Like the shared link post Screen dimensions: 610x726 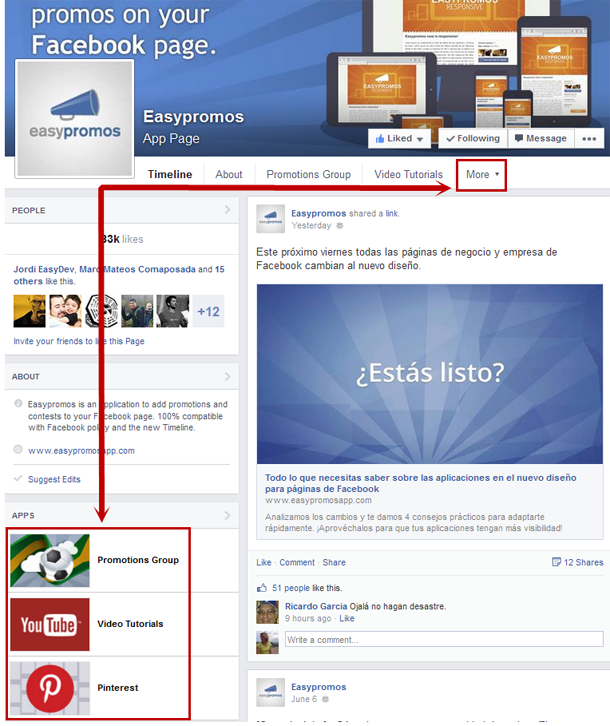[x=264, y=563]
